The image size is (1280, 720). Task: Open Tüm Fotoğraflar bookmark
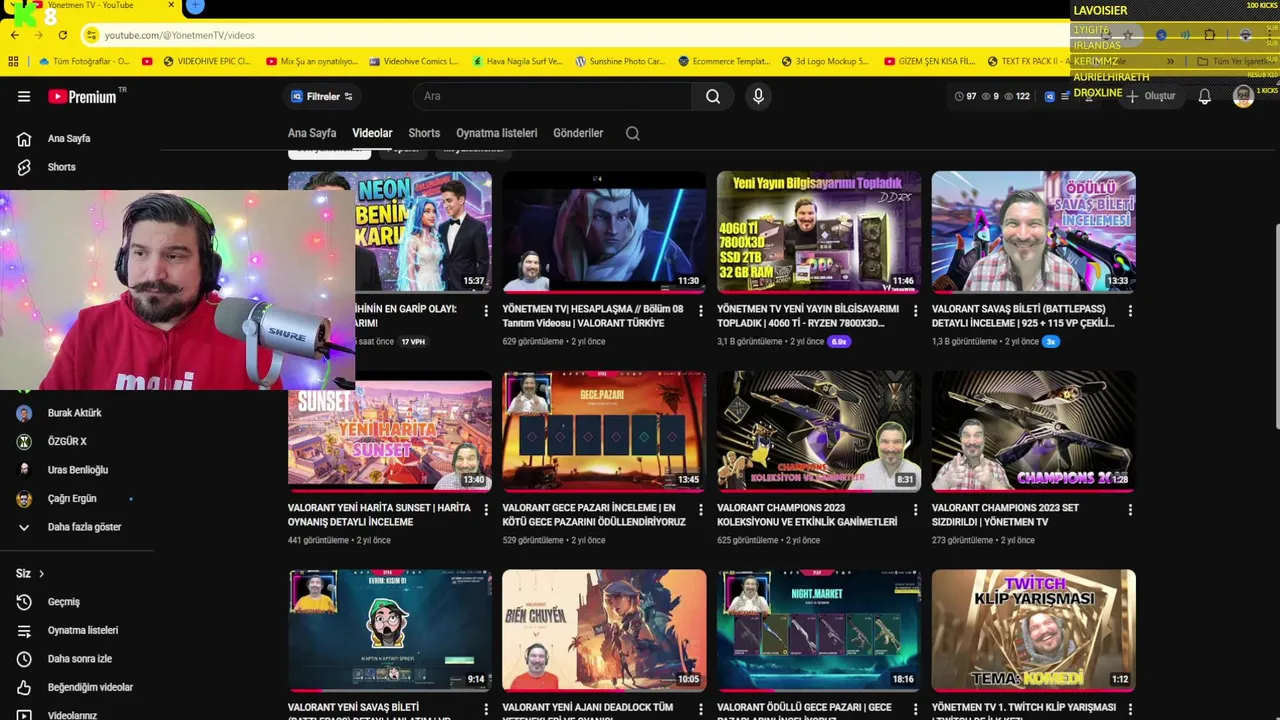coord(83,61)
